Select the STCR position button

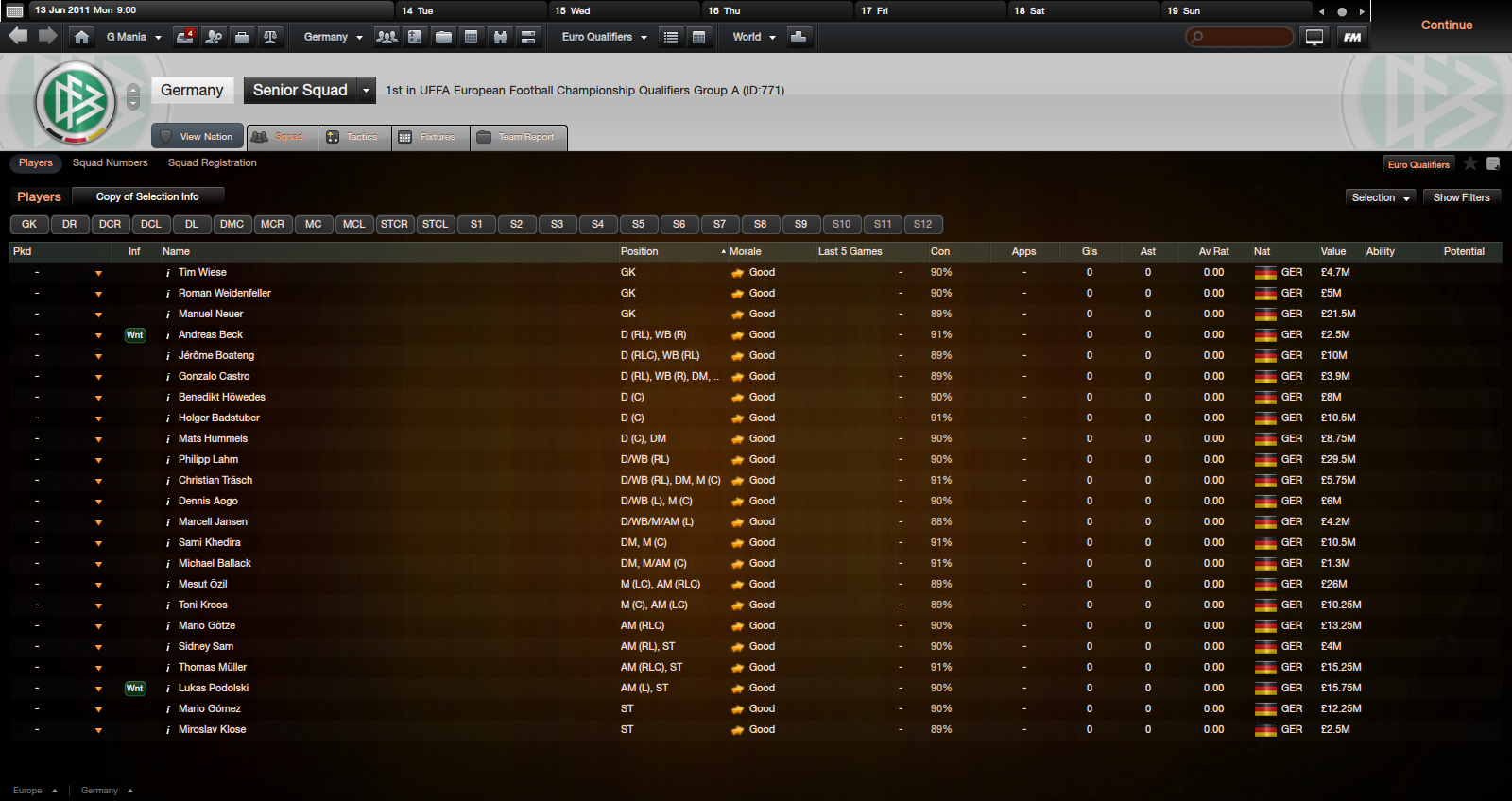tap(394, 225)
